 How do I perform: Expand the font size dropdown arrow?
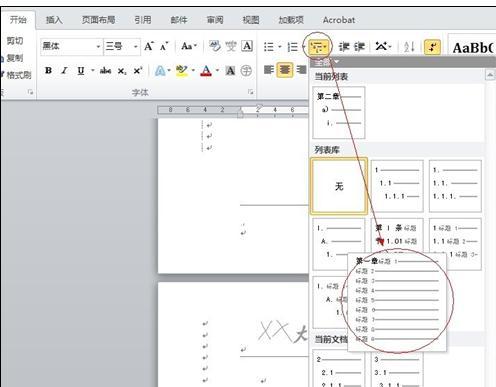pos(136,46)
